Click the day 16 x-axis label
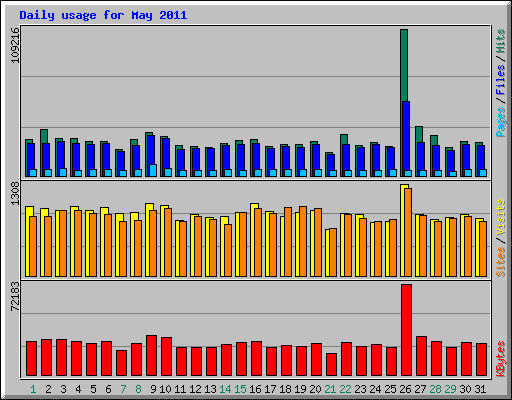The width and height of the screenshot is (512, 400). click(x=255, y=389)
